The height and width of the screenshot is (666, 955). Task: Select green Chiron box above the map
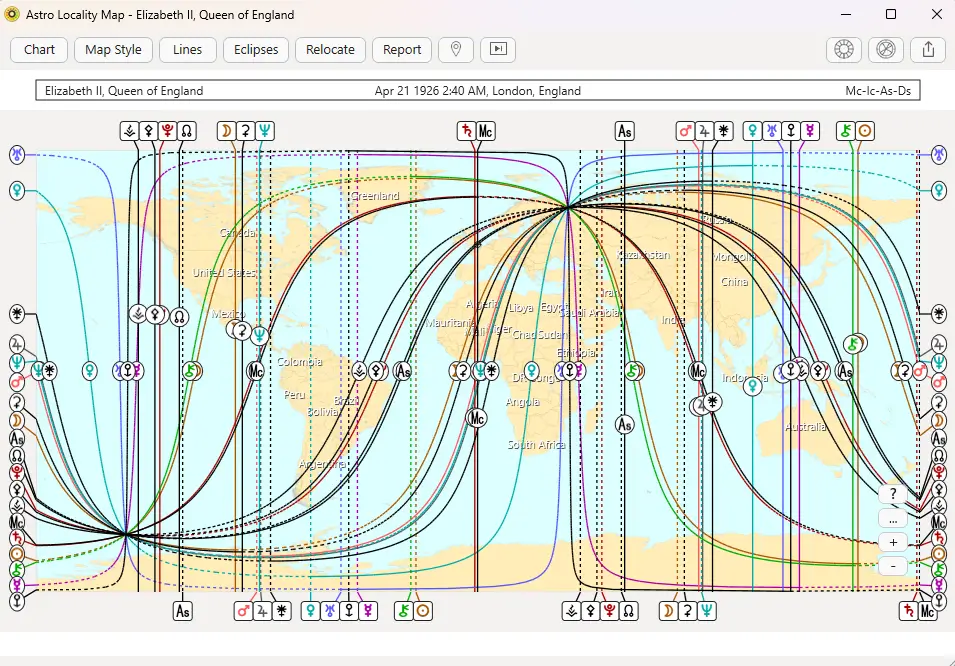pyautogui.click(x=846, y=131)
